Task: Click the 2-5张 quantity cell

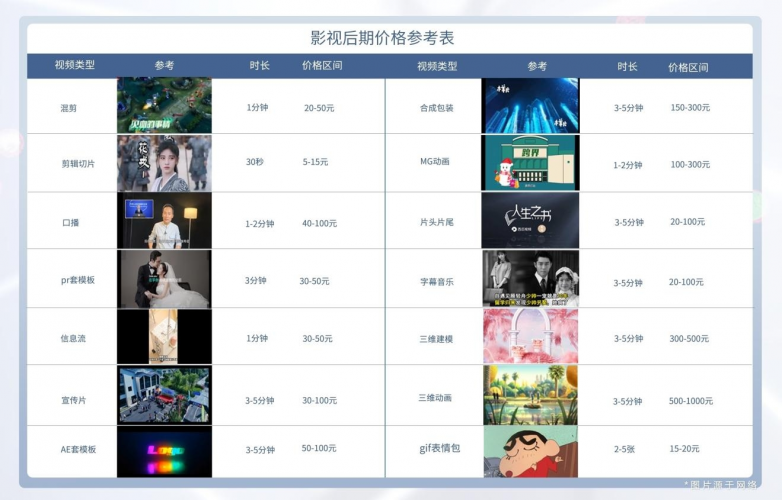Action: (x=624, y=449)
